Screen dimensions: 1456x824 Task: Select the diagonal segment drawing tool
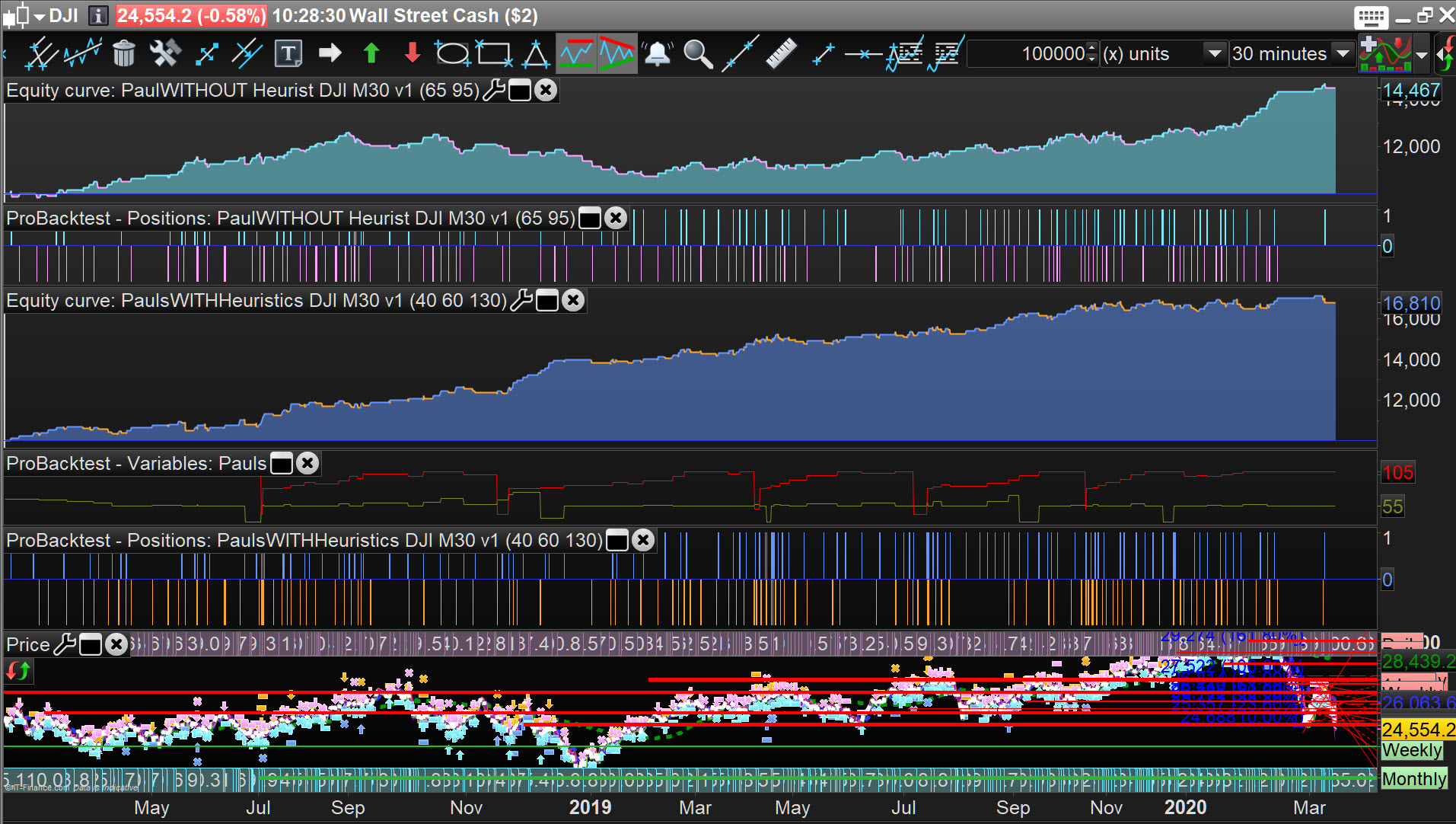pyautogui.click(x=206, y=53)
